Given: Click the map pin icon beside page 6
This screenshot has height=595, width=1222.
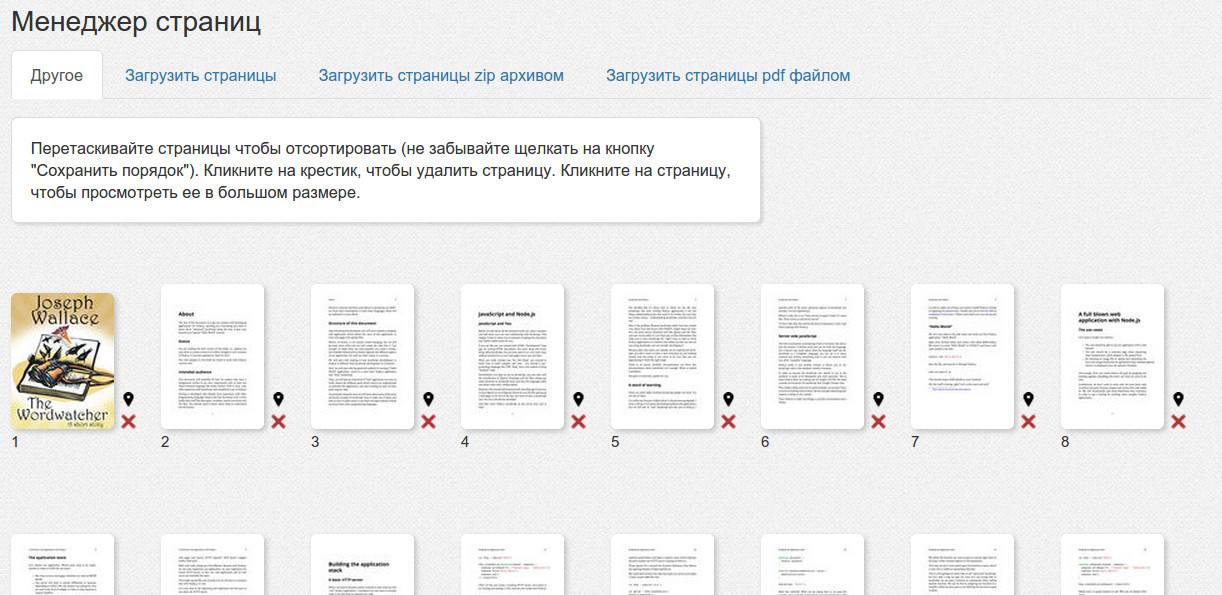Looking at the screenshot, I should 878,400.
